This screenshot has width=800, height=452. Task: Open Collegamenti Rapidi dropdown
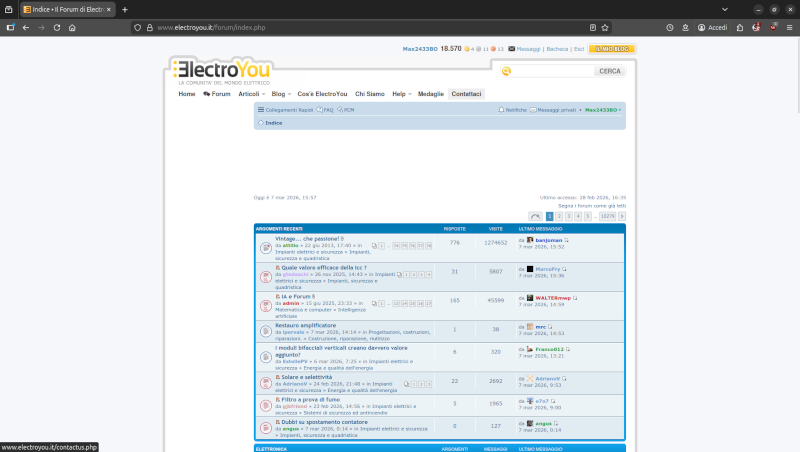tap(286, 109)
